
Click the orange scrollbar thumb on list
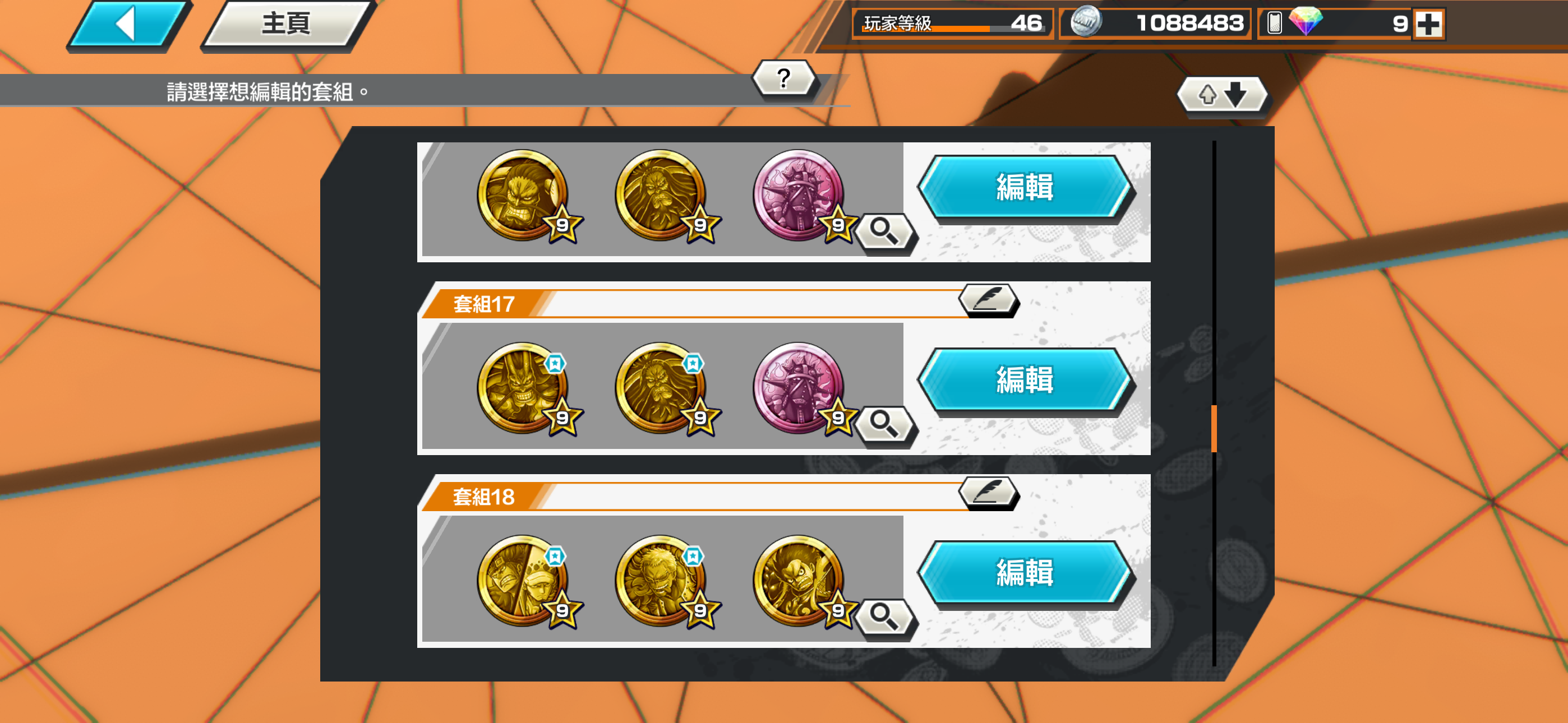click(x=1214, y=428)
